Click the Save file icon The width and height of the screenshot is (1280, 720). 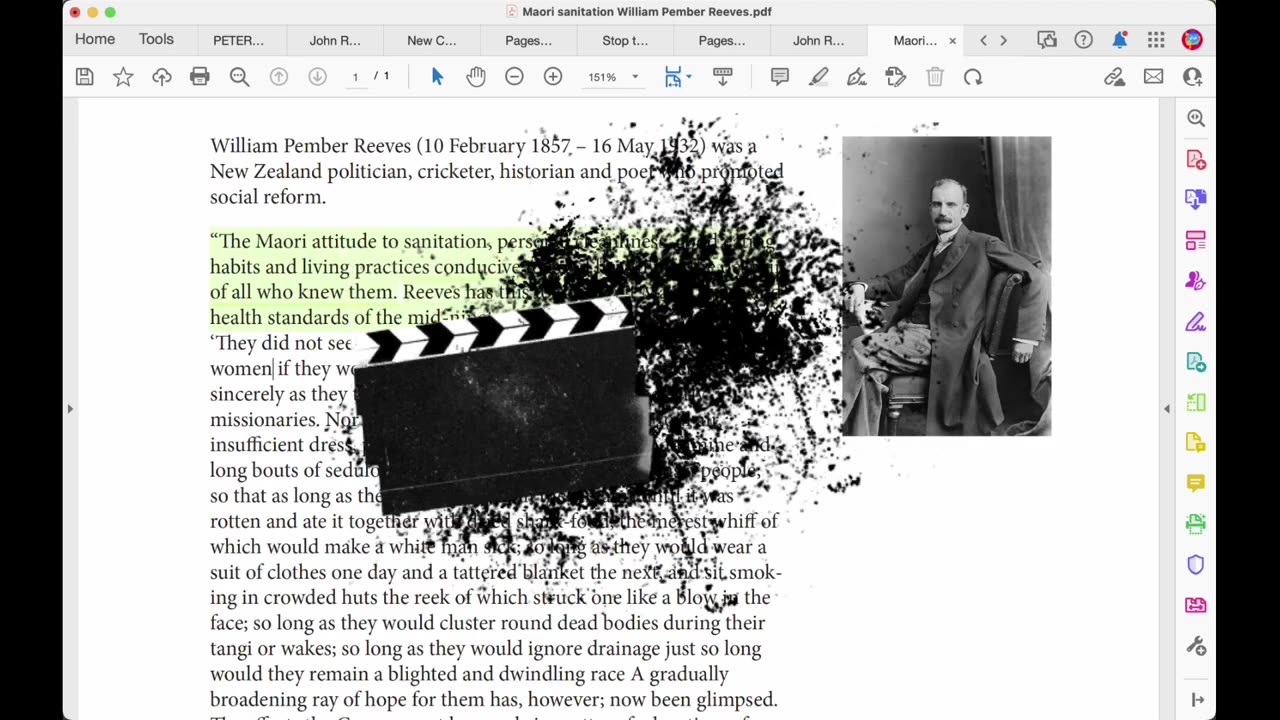(85, 77)
